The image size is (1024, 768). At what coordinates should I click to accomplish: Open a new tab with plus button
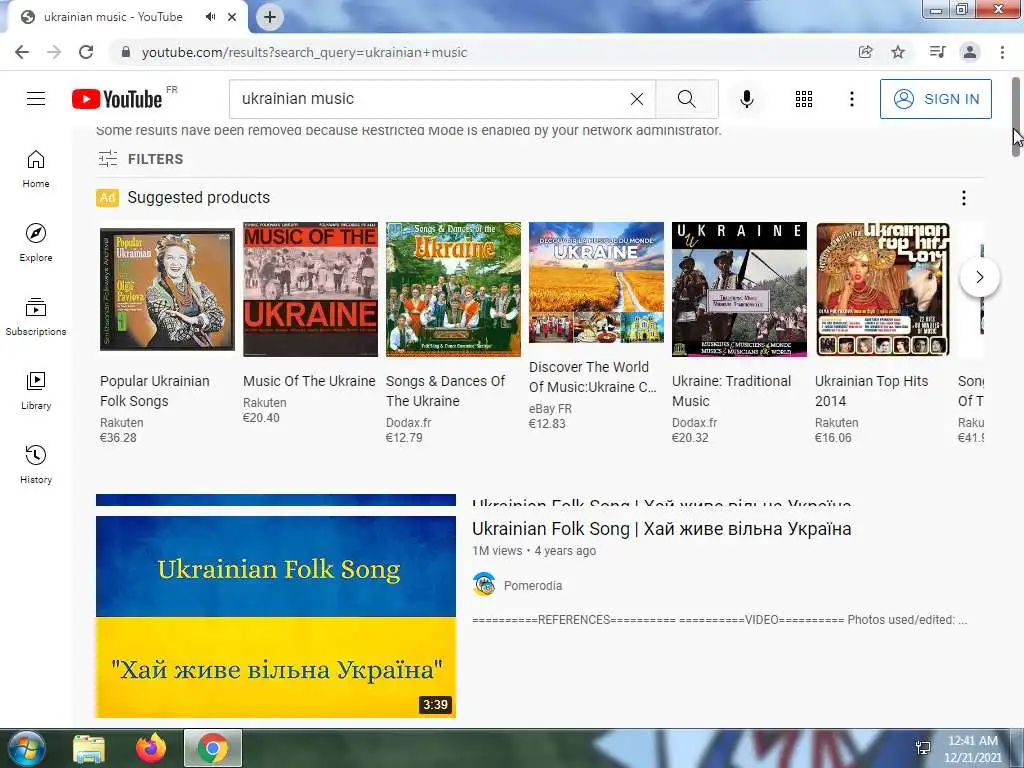click(x=270, y=17)
